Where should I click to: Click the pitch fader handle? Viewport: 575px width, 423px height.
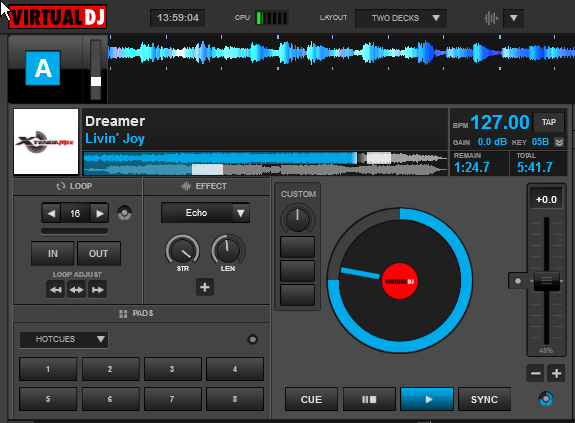click(546, 281)
